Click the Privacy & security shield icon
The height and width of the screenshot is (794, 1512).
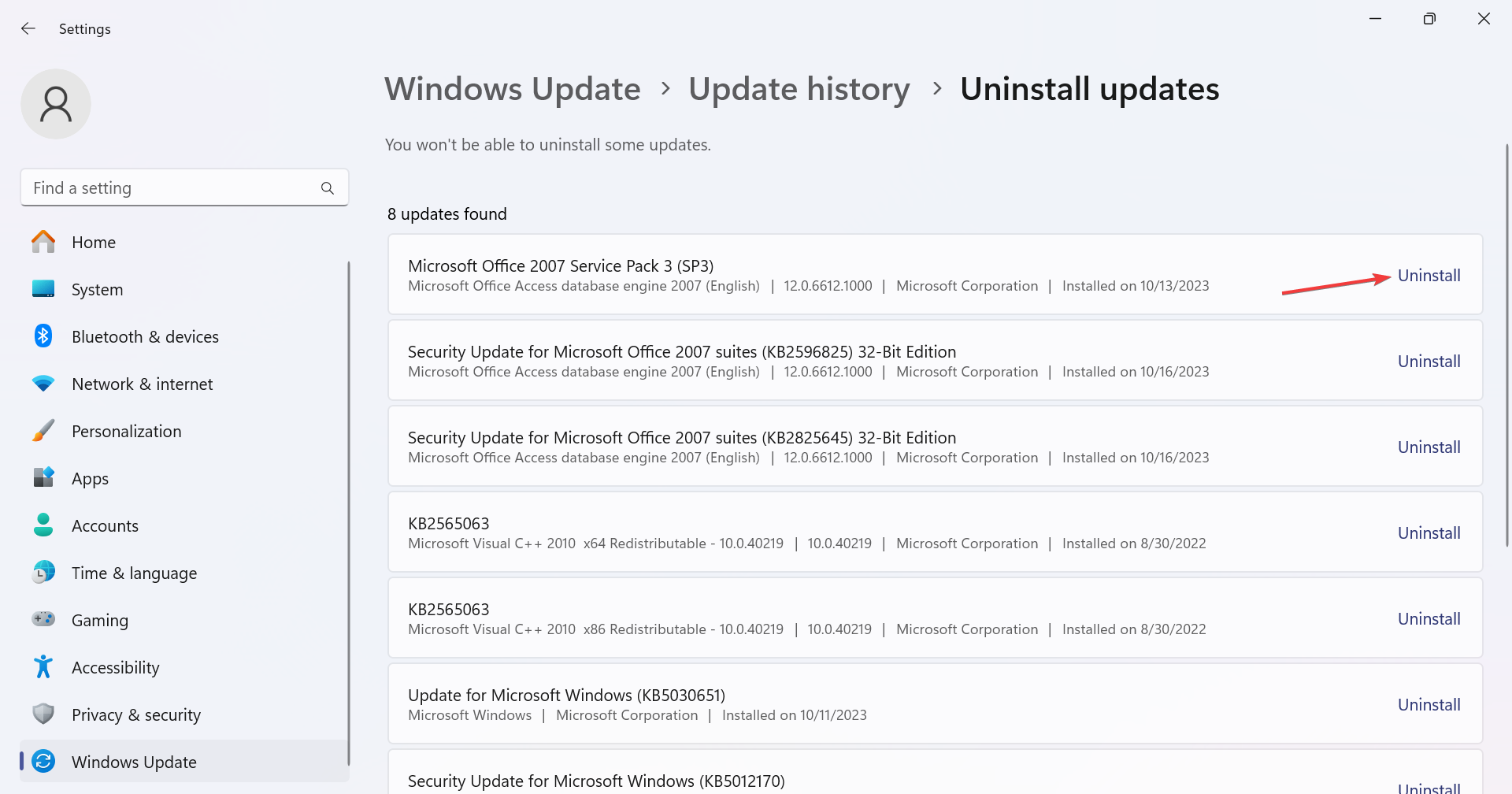click(x=43, y=714)
